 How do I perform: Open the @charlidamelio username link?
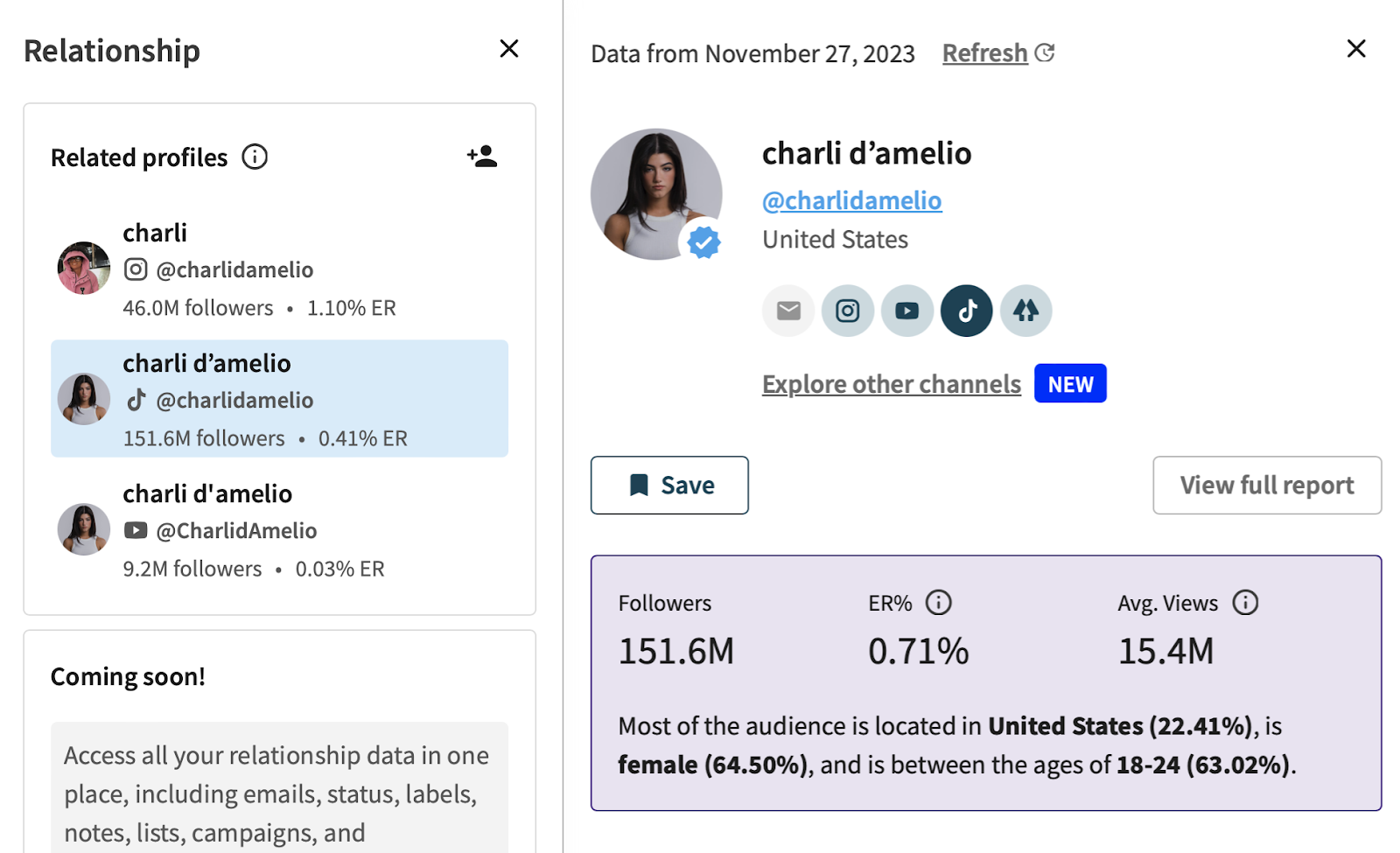pos(851,200)
